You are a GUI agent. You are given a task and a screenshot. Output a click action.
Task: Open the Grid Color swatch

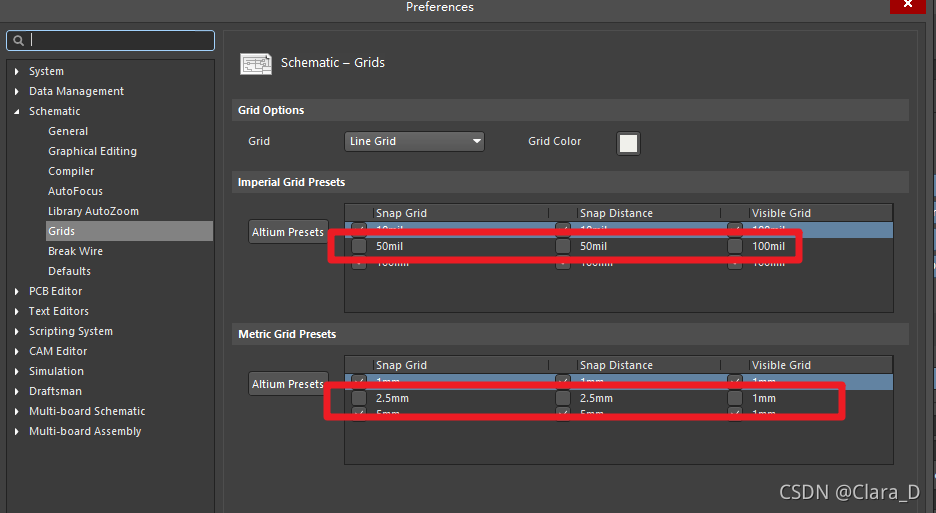(628, 143)
